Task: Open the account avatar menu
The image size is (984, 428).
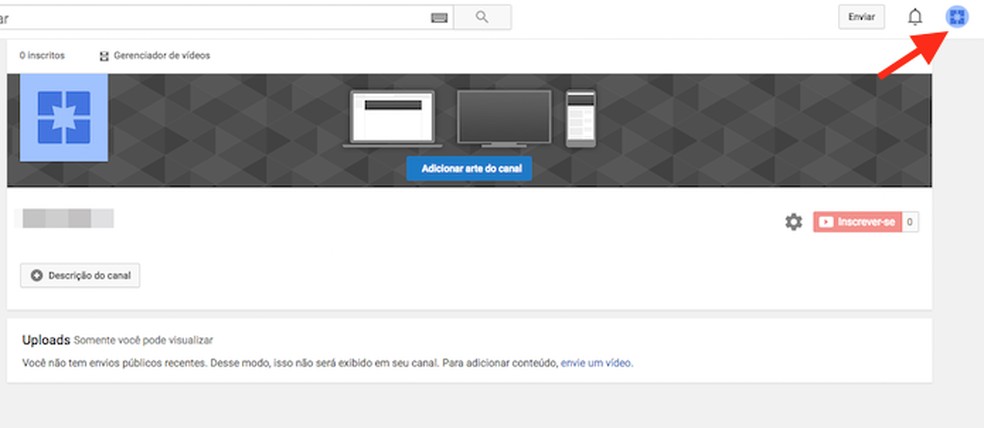Action: (x=957, y=17)
